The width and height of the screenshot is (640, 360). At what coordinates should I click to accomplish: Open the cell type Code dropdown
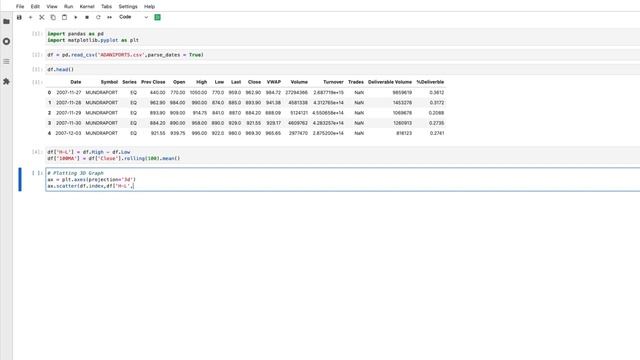[x=133, y=17]
